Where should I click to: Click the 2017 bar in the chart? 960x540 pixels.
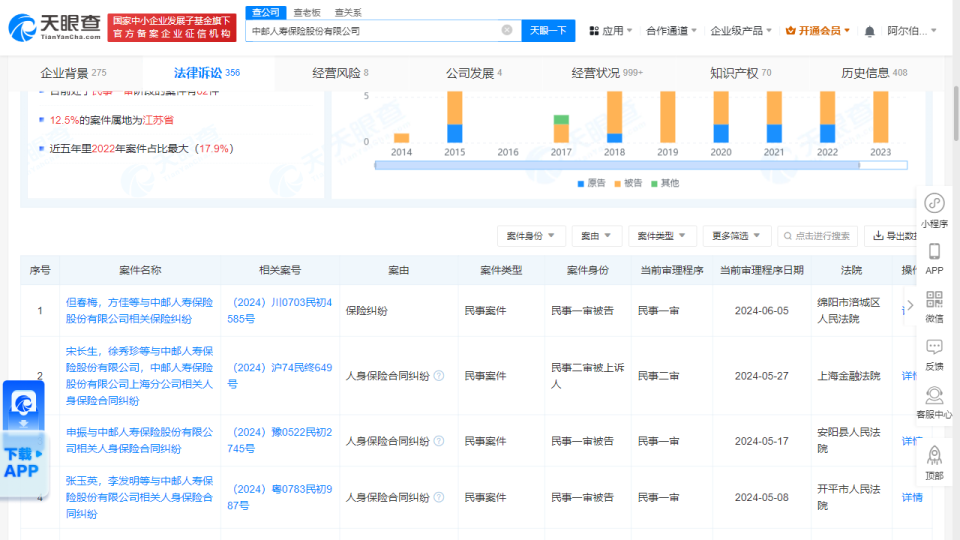(561, 129)
